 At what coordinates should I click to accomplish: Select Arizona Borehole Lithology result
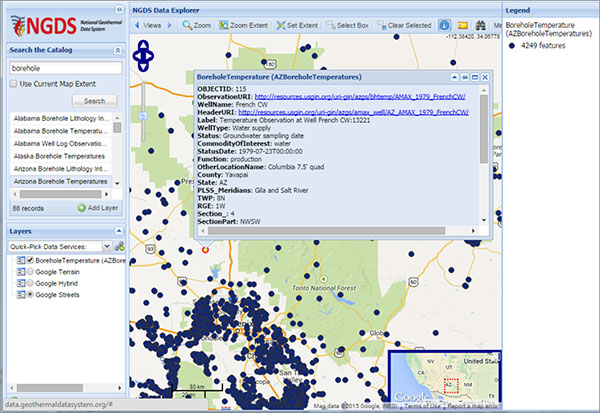point(61,169)
